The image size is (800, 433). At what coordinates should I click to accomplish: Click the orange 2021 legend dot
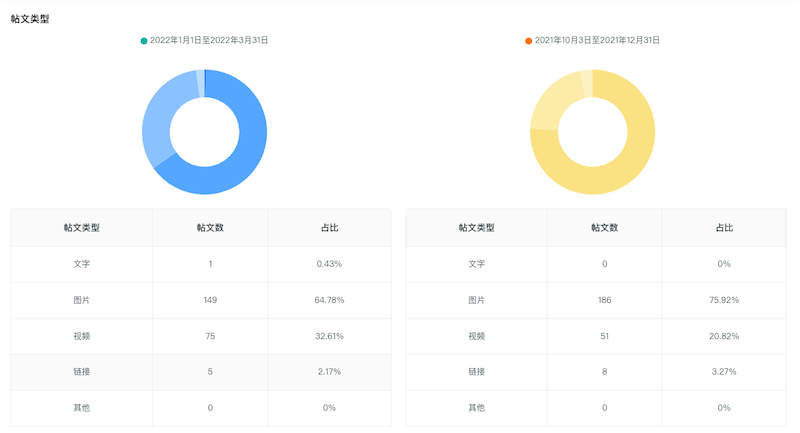tap(529, 41)
